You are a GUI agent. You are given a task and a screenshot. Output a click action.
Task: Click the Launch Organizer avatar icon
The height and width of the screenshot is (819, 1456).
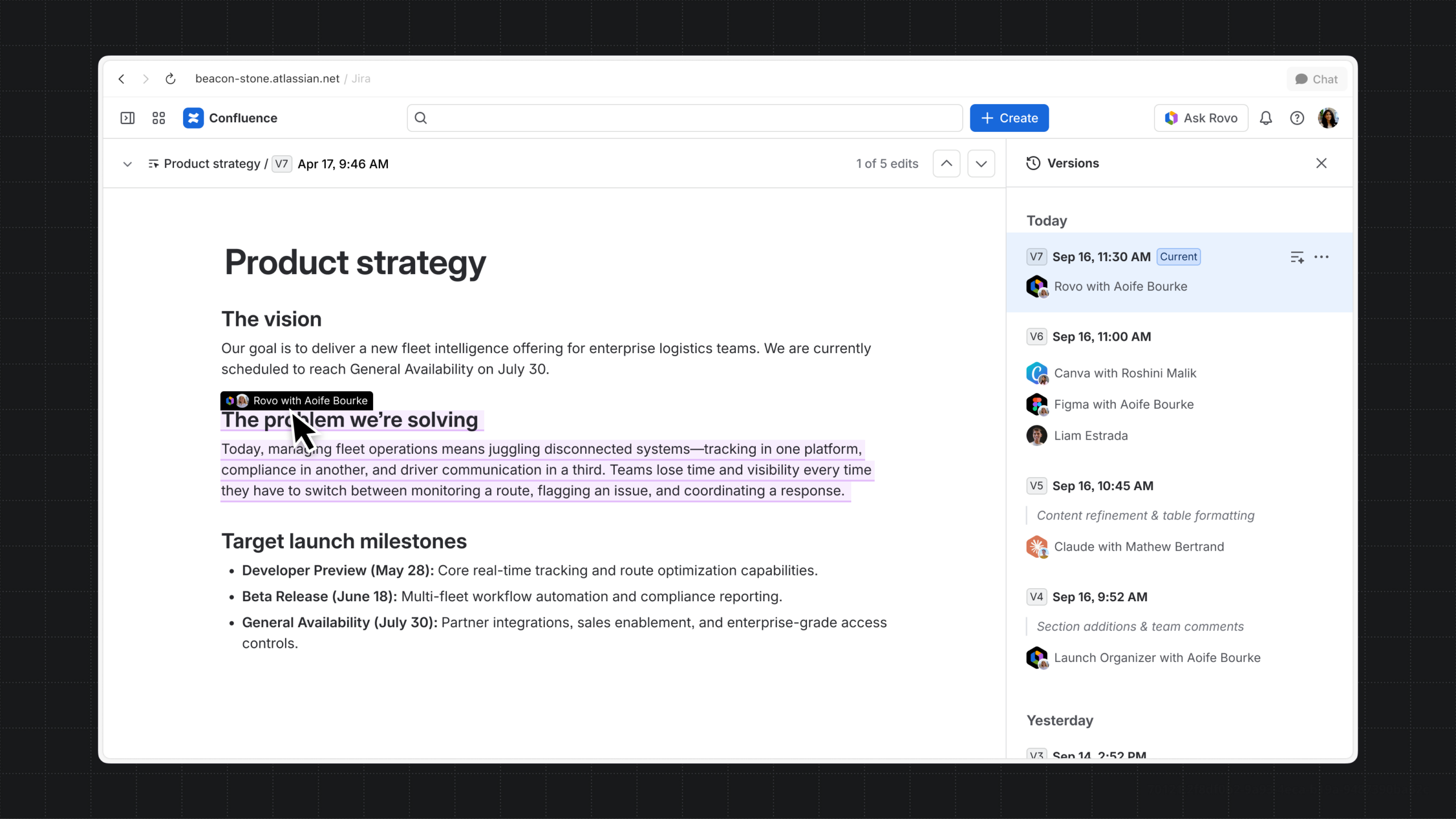click(1037, 657)
